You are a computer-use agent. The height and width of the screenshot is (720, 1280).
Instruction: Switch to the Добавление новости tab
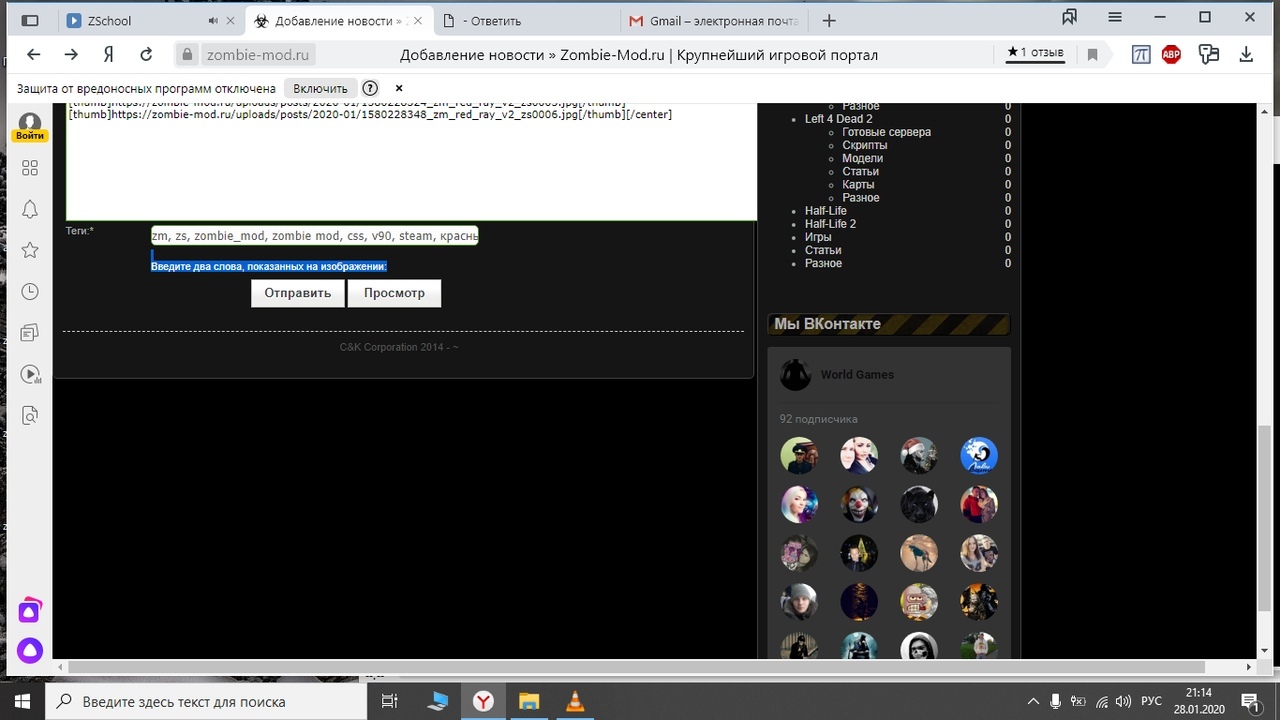click(x=338, y=20)
